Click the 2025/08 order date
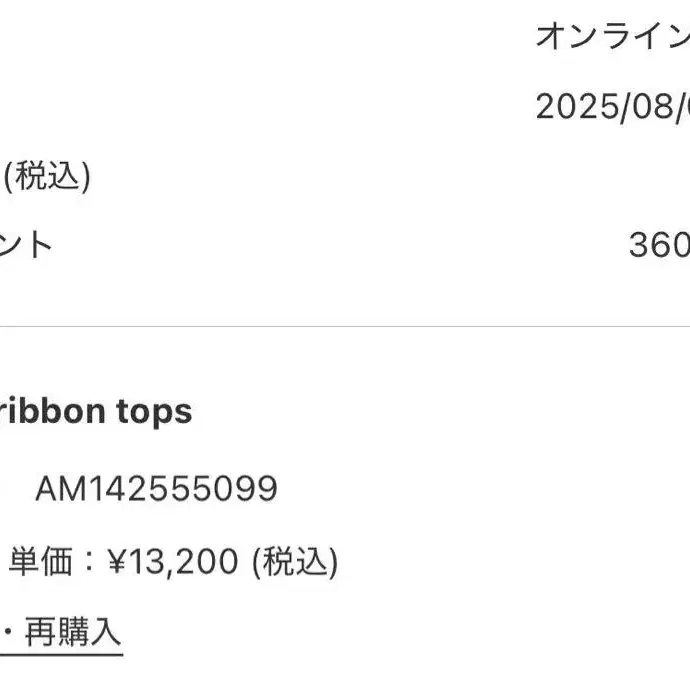 tap(613, 106)
